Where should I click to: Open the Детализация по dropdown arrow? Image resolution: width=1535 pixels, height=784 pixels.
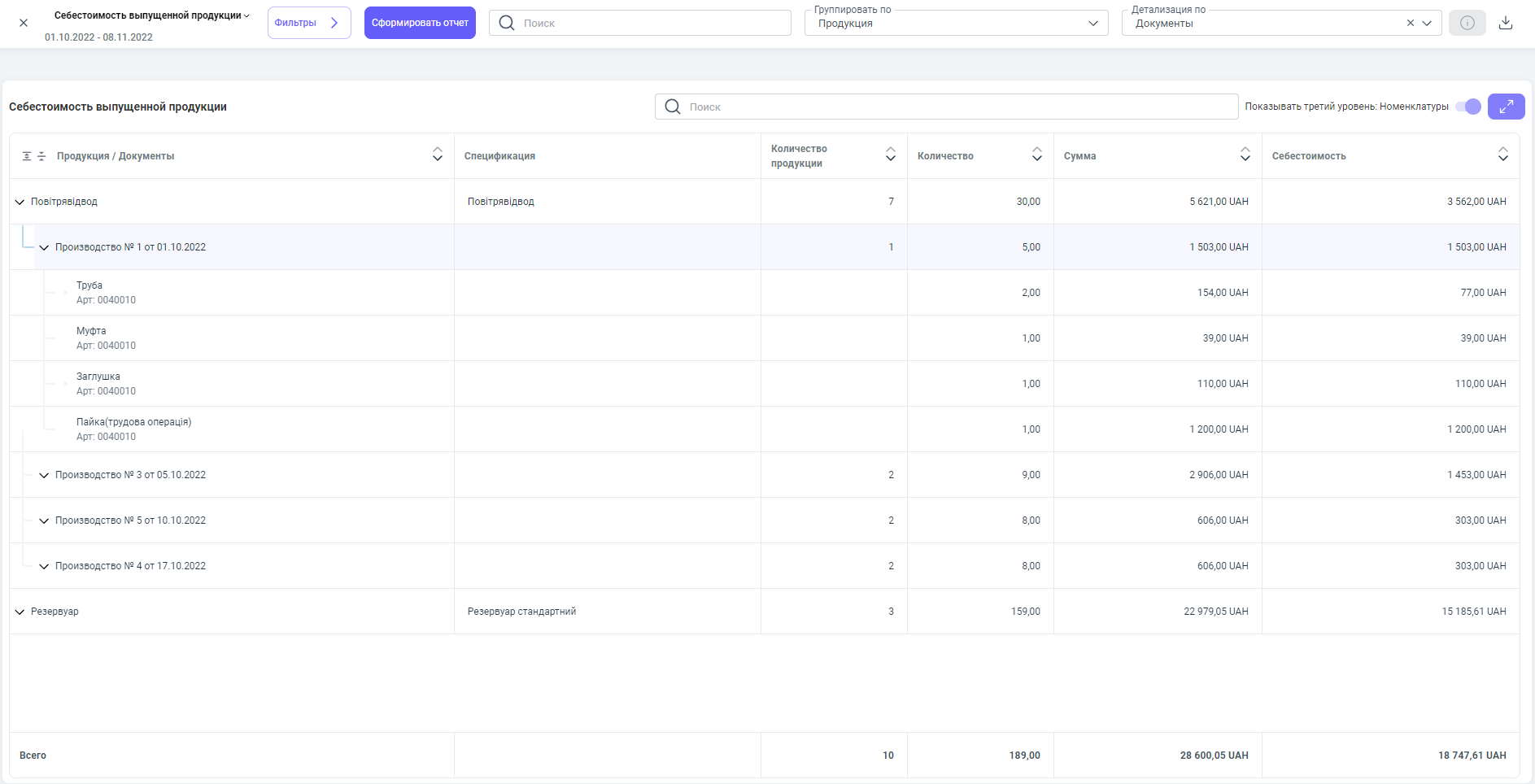(x=1427, y=24)
